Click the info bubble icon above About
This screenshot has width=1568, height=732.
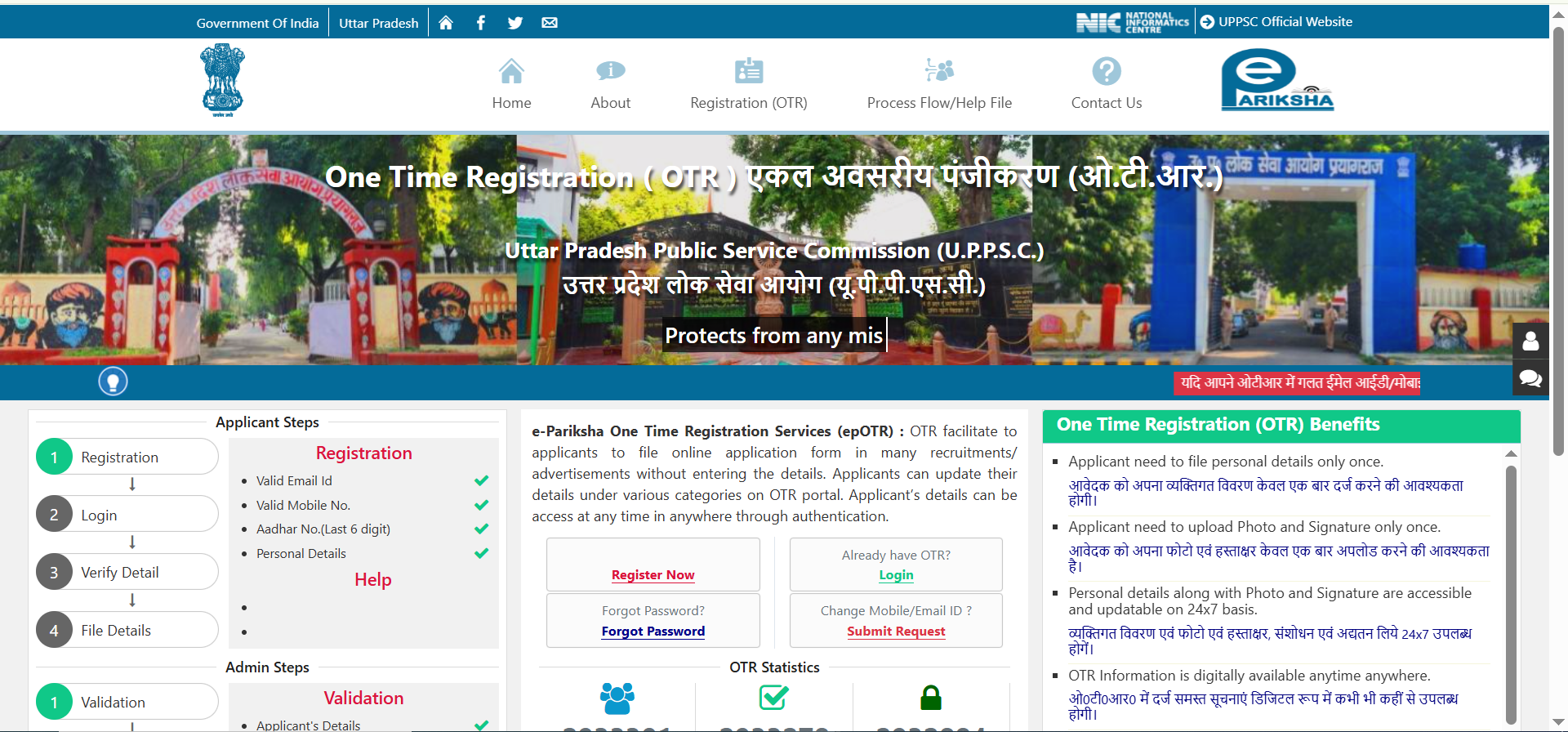click(x=611, y=71)
